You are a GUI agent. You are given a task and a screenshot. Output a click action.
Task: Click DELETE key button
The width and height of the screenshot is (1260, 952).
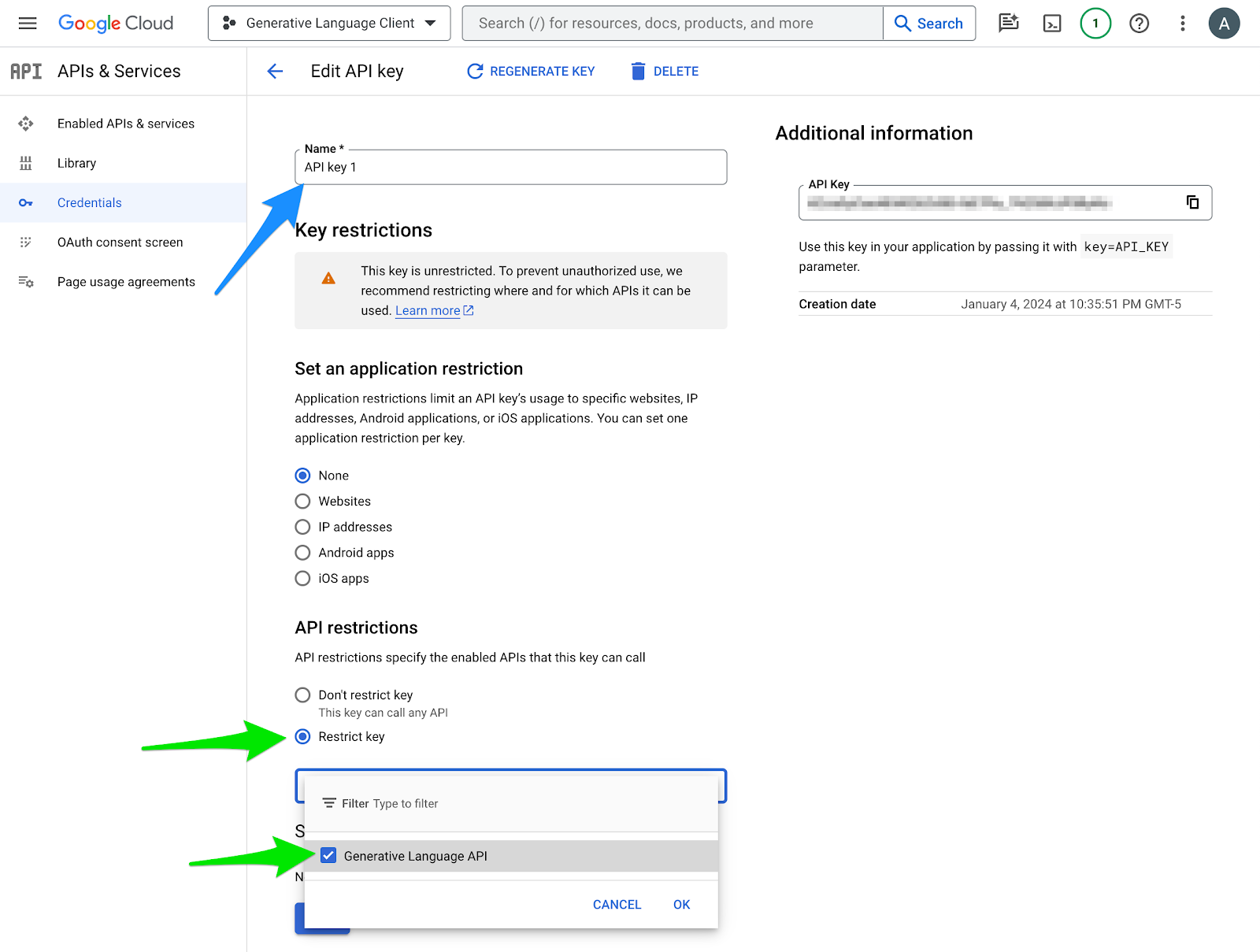pyautogui.click(x=665, y=72)
